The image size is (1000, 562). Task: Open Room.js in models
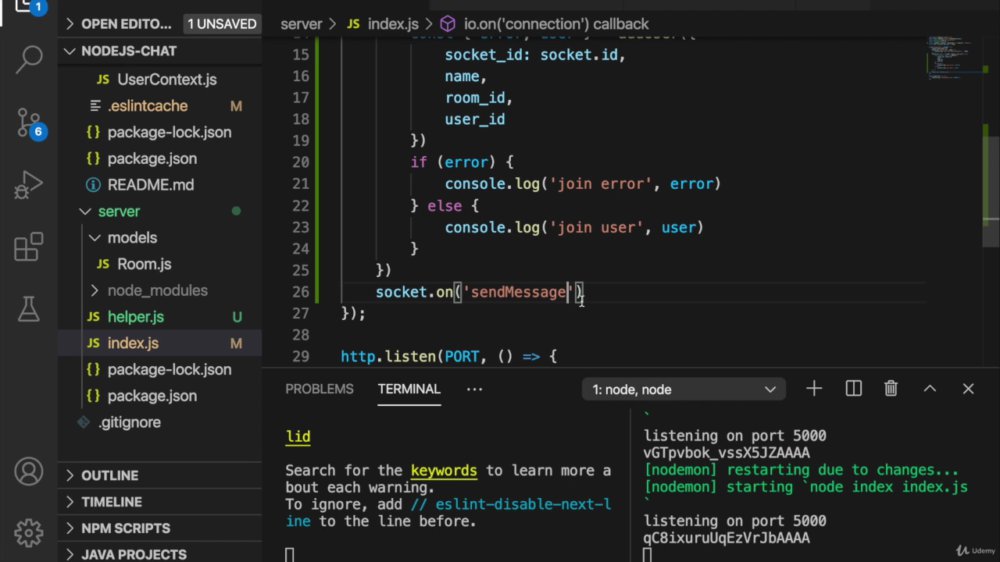(143, 264)
